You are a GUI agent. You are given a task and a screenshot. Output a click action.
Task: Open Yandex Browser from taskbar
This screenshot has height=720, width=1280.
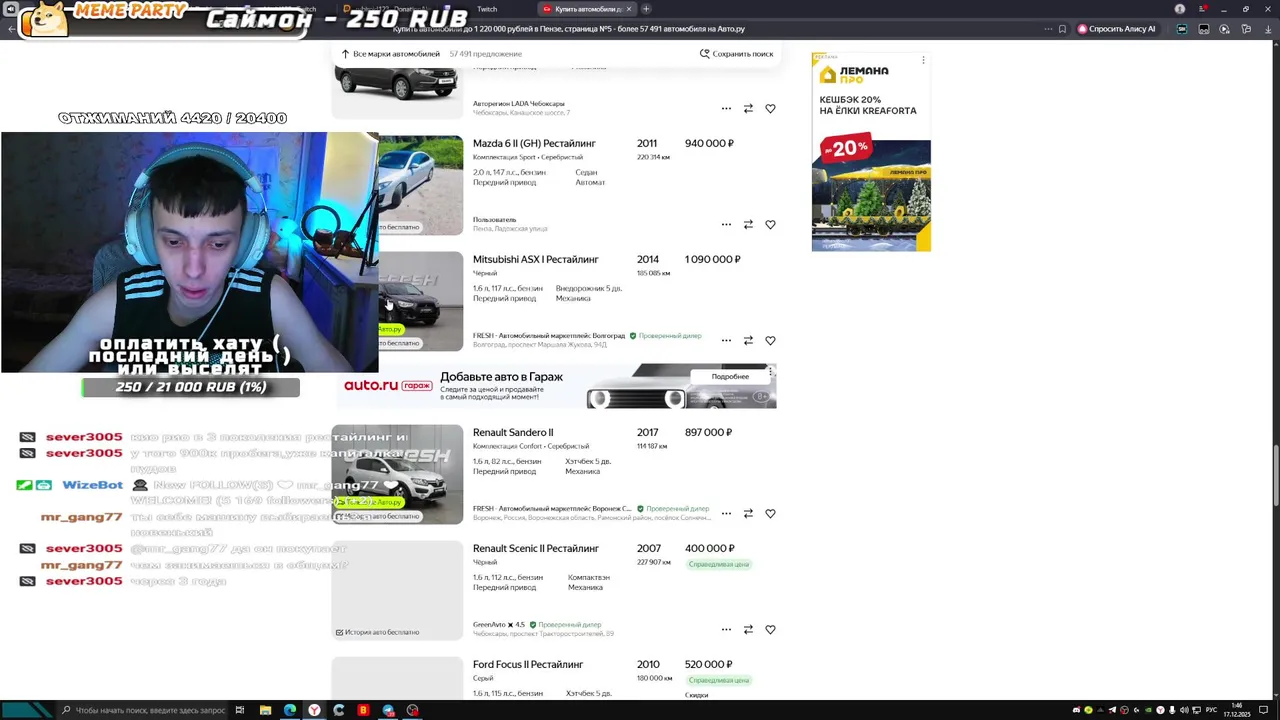(314, 710)
